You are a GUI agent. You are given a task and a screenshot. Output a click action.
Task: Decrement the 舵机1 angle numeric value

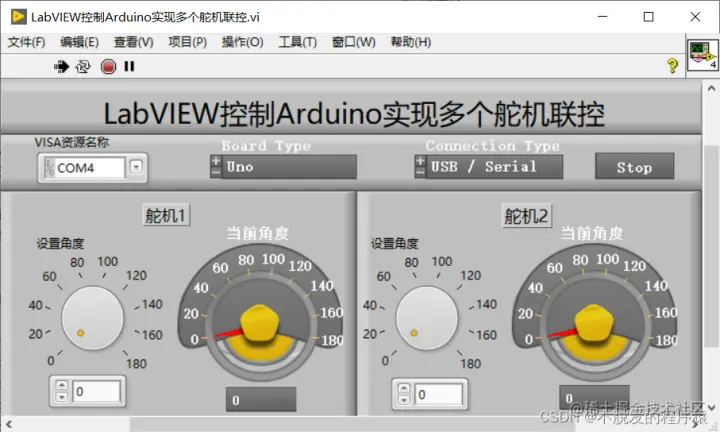click(62, 397)
